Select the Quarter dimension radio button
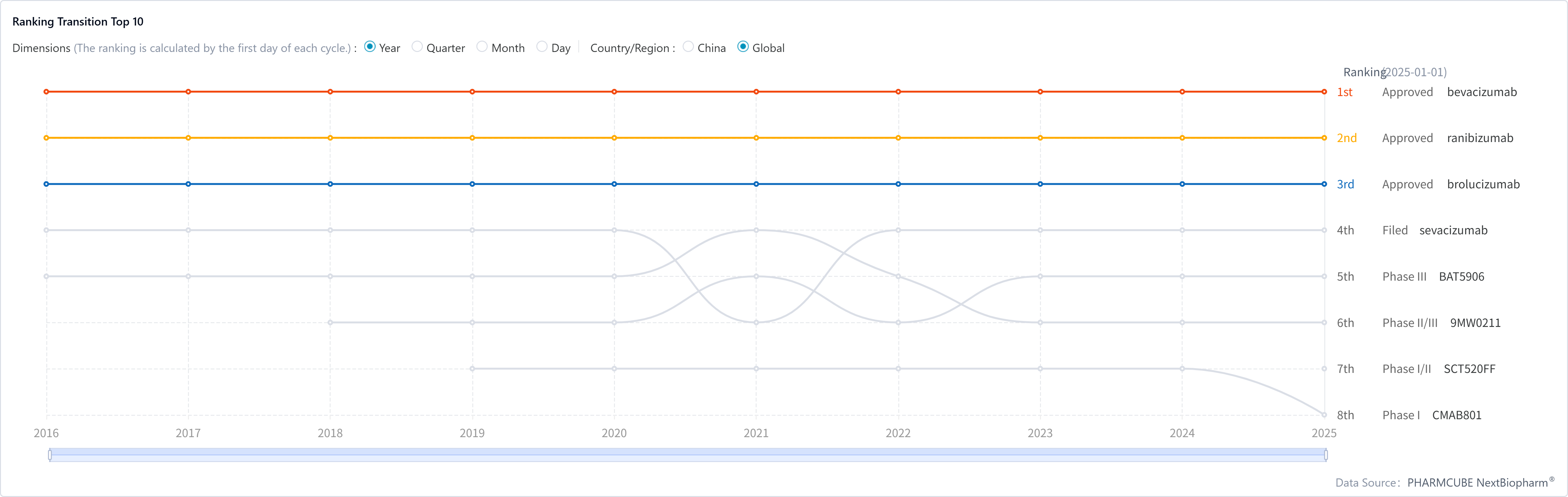The width and height of the screenshot is (1568, 497). pos(417,47)
